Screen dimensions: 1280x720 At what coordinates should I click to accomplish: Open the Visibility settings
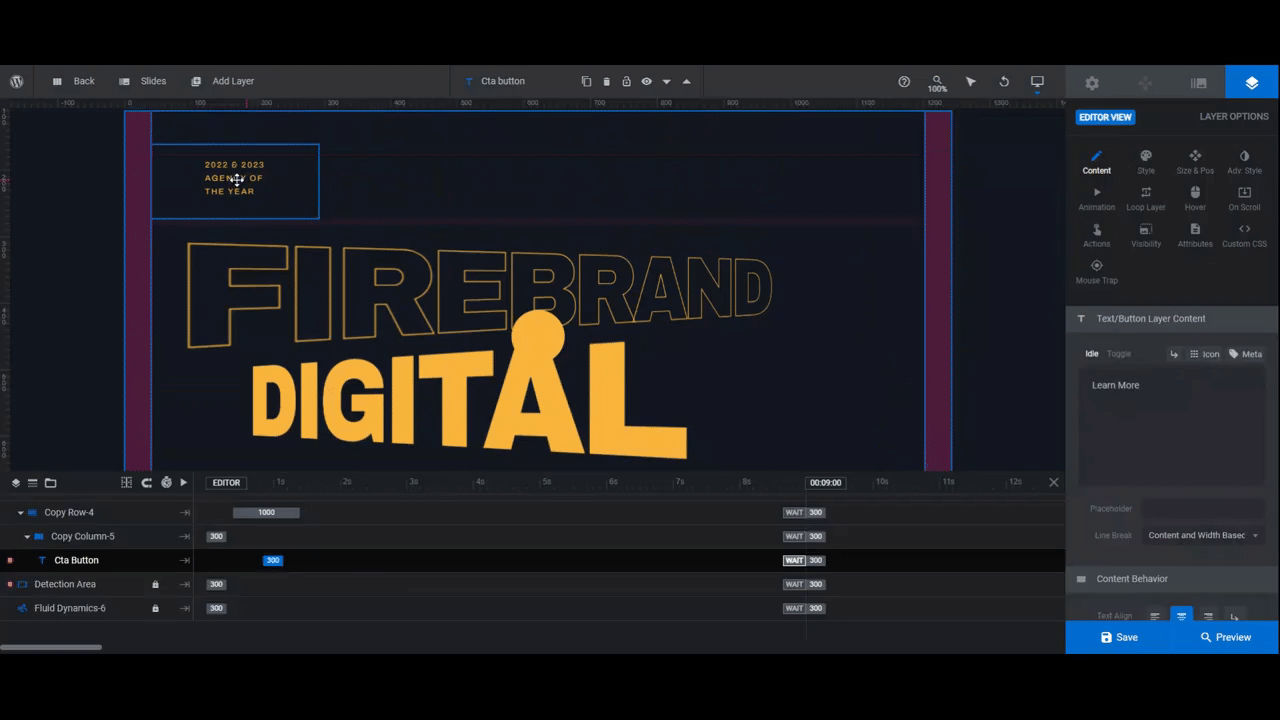[x=1146, y=236]
